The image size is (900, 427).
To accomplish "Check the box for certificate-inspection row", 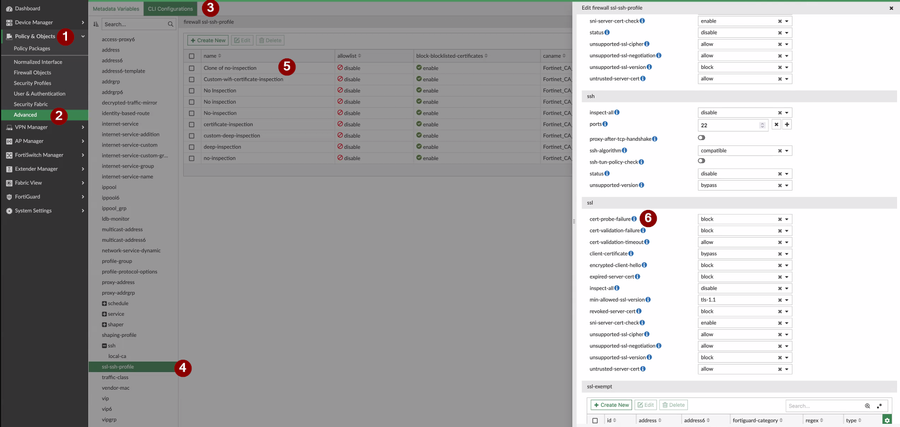I will pos(192,124).
